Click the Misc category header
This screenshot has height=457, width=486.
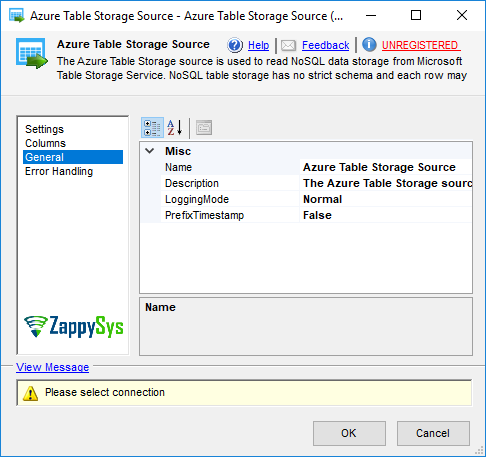178,151
